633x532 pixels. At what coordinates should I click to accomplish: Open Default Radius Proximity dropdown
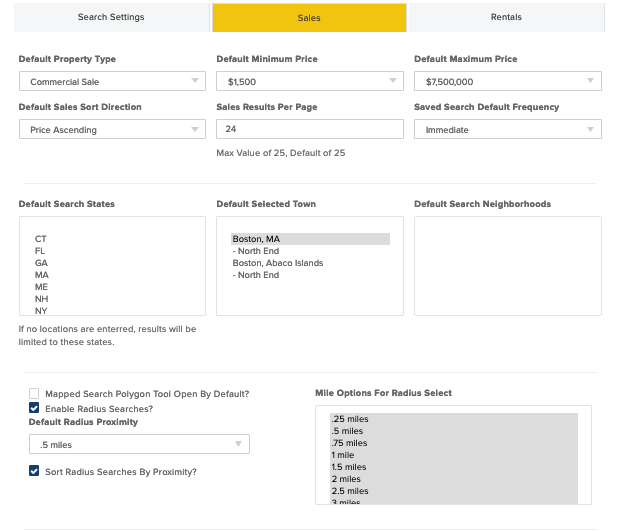pyautogui.click(x=139, y=444)
